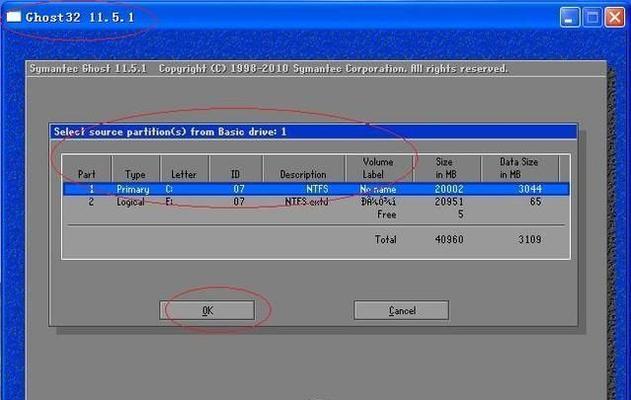Click the 3044 data size value
Image resolution: width=631 pixels, height=400 pixels.
tap(530, 189)
